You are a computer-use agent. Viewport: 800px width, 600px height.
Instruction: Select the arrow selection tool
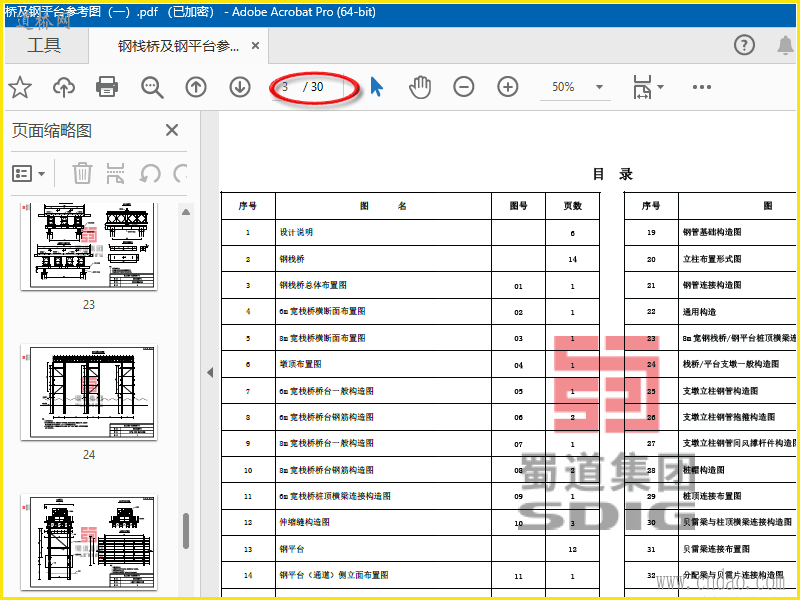coord(377,87)
